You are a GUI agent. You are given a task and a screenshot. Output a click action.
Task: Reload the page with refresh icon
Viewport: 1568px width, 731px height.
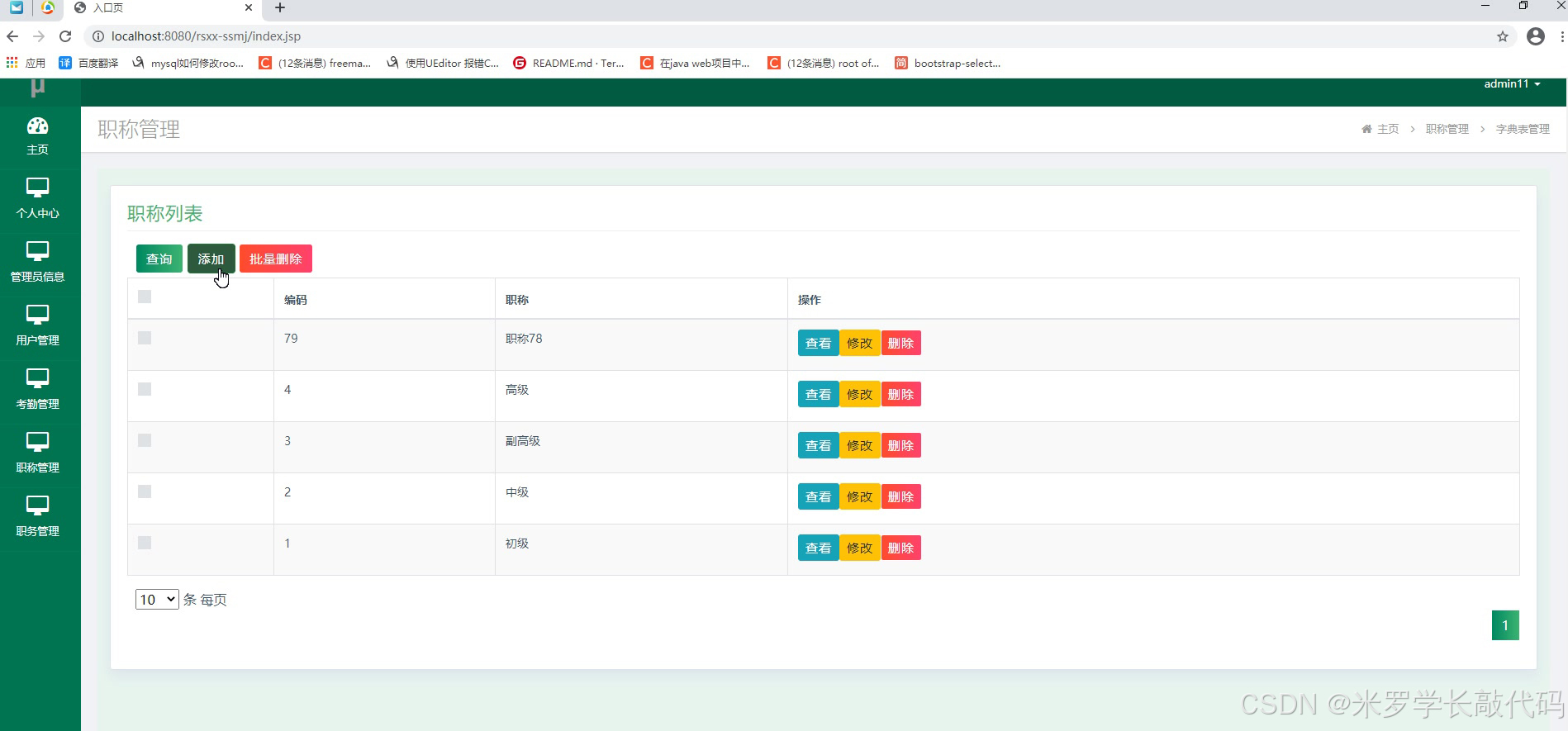coord(65,36)
